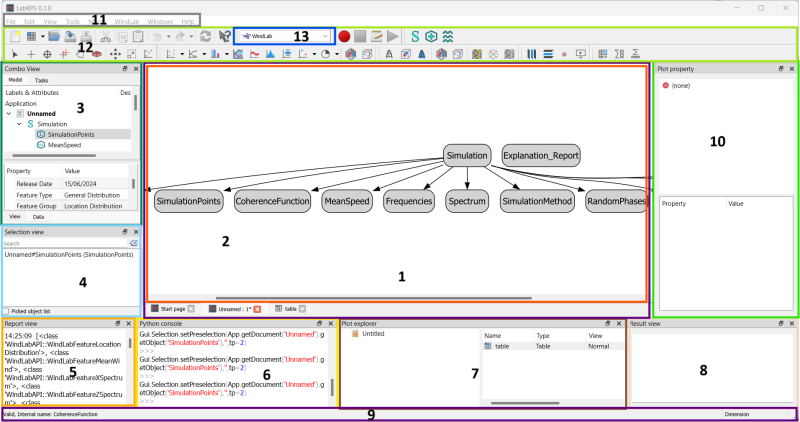Collapse the Unnamed document tree node
The height and width of the screenshot is (422, 800).
9,113
